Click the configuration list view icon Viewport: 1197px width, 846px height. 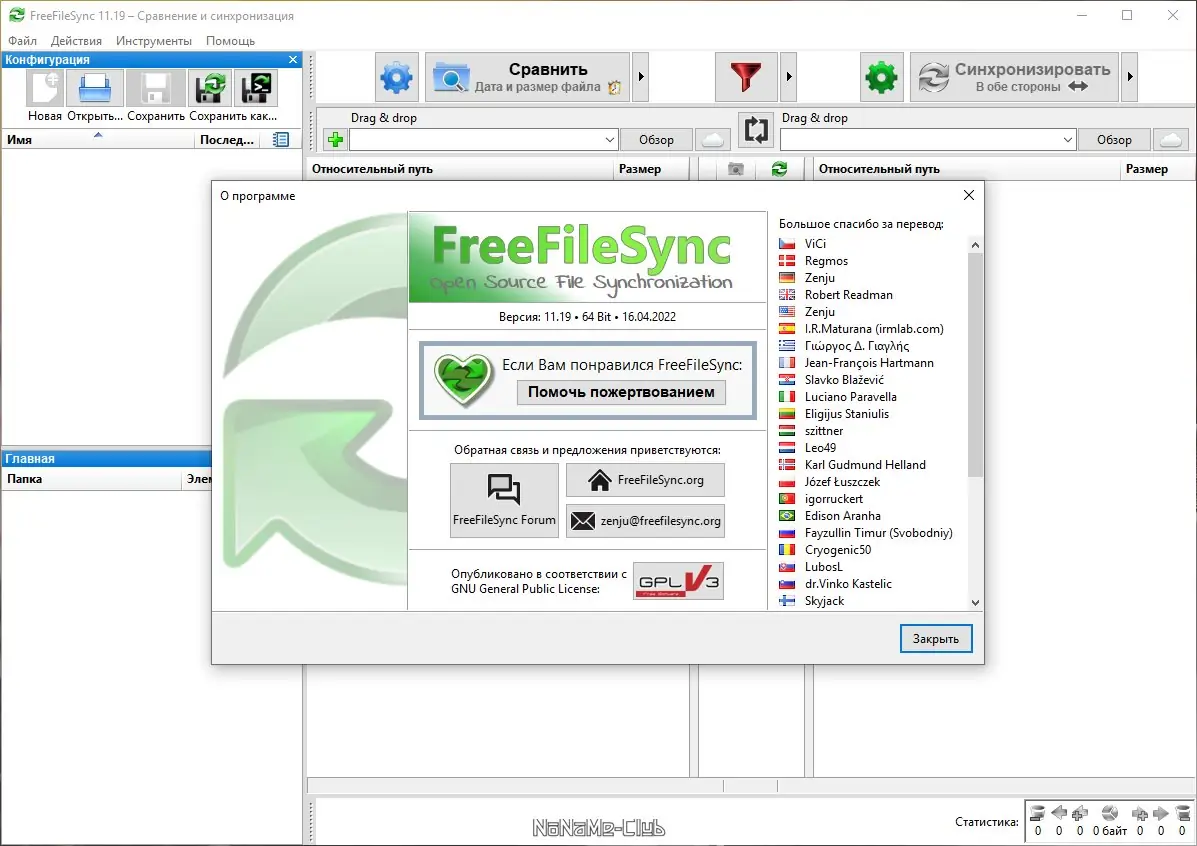pyautogui.click(x=281, y=140)
